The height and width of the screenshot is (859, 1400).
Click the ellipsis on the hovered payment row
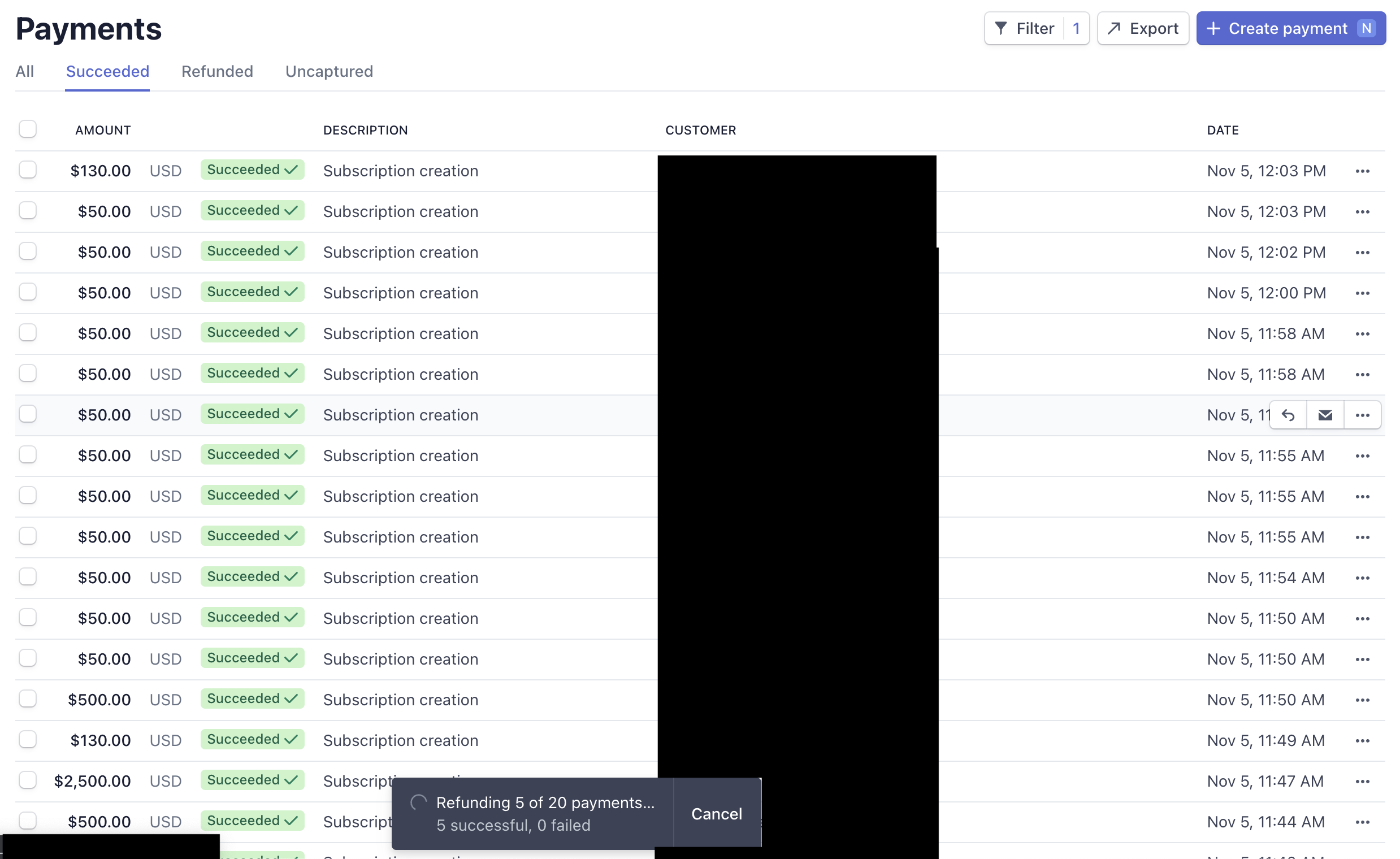click(x=1362, y=415)
